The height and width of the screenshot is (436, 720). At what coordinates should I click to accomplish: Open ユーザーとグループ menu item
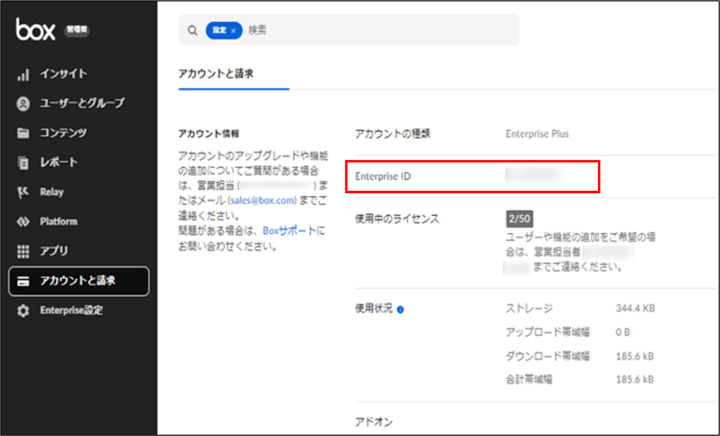pyautogui.click(x=82, y=103)
